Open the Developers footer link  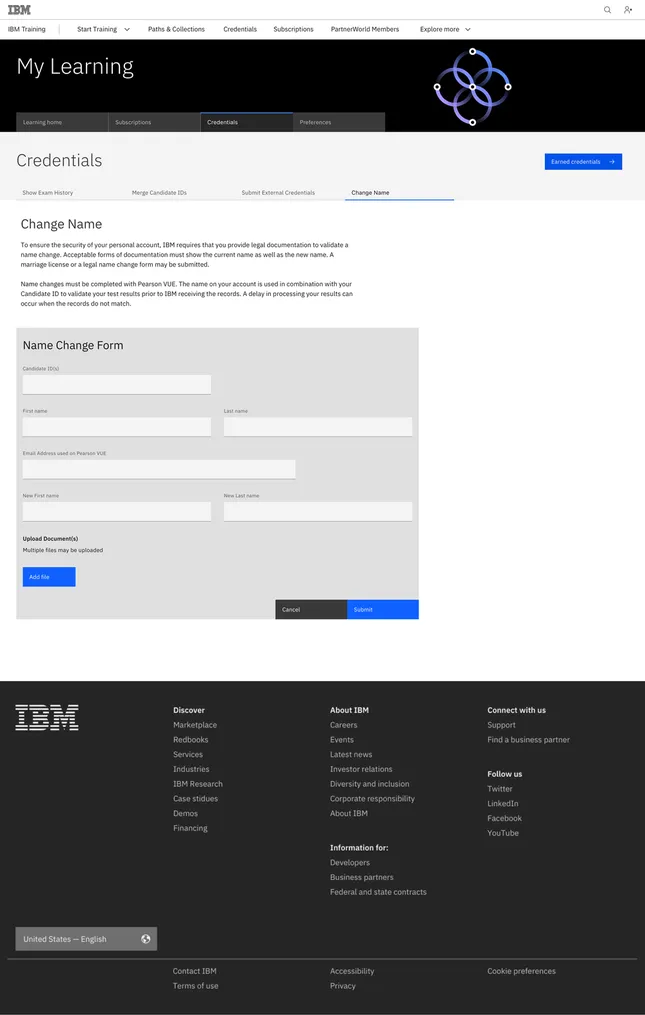(350, 863)
